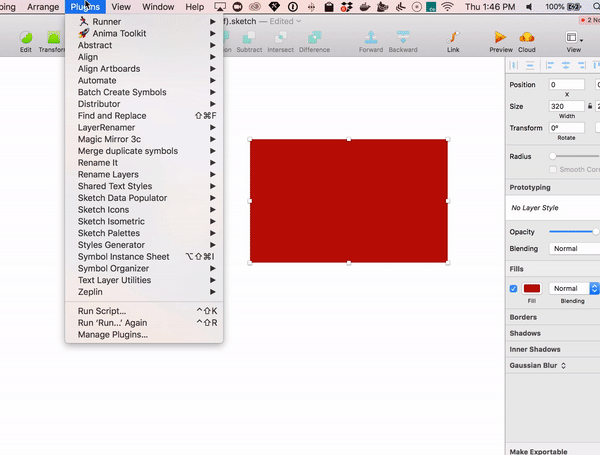
Task: Open the Window menu
Action: coord(158,7)
